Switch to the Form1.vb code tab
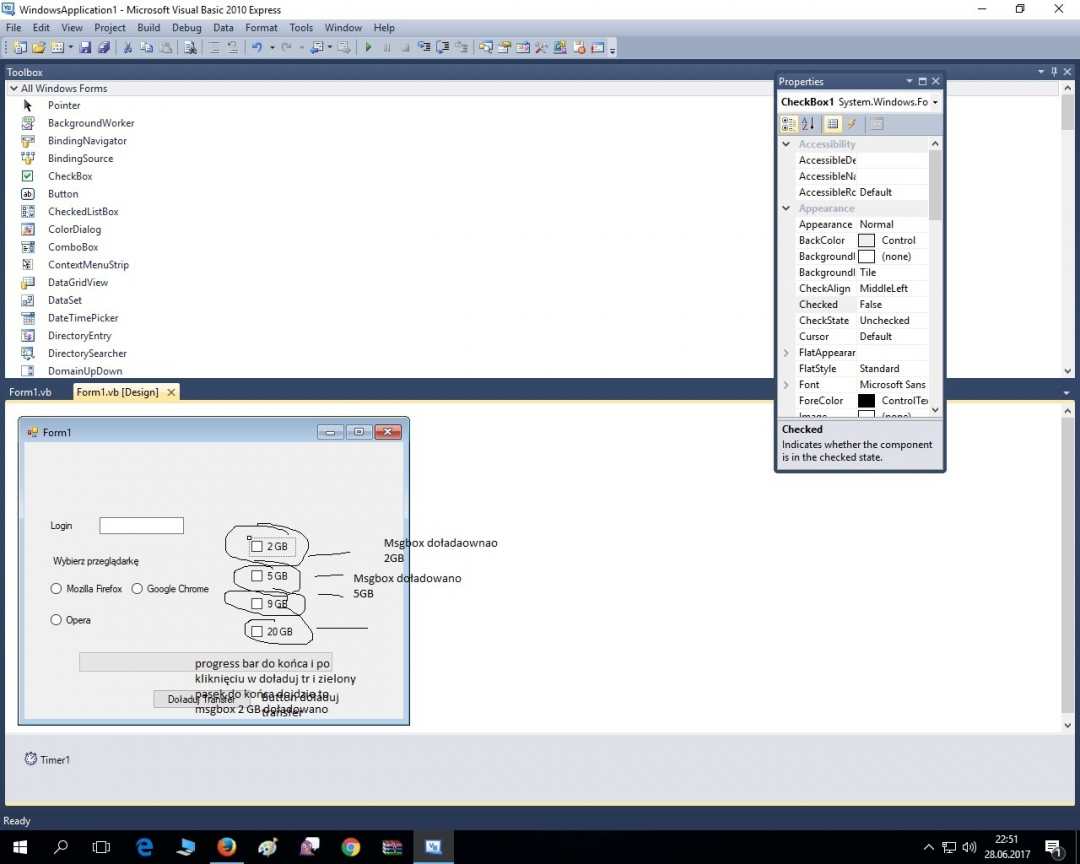This screenshot has height=864, width=1080. pos(31,392)
